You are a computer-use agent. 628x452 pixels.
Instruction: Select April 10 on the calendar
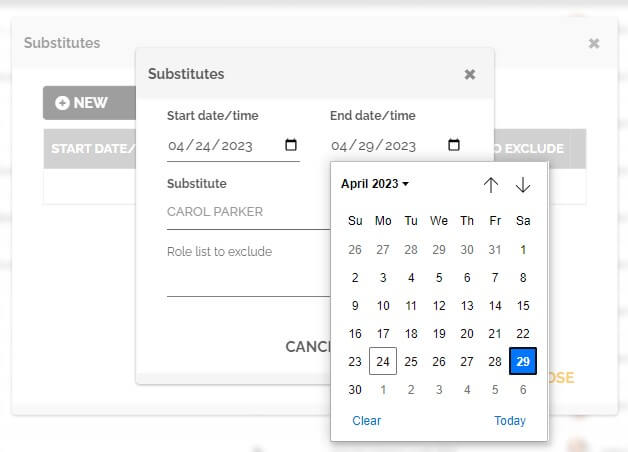(383, 306)
